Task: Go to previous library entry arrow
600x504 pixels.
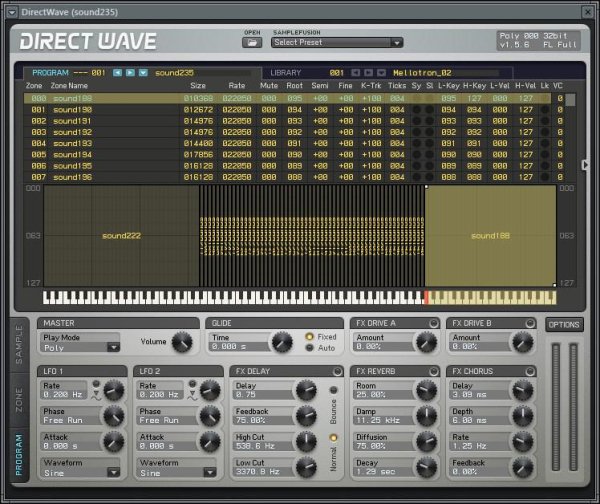Action: [x=355, y=73]
